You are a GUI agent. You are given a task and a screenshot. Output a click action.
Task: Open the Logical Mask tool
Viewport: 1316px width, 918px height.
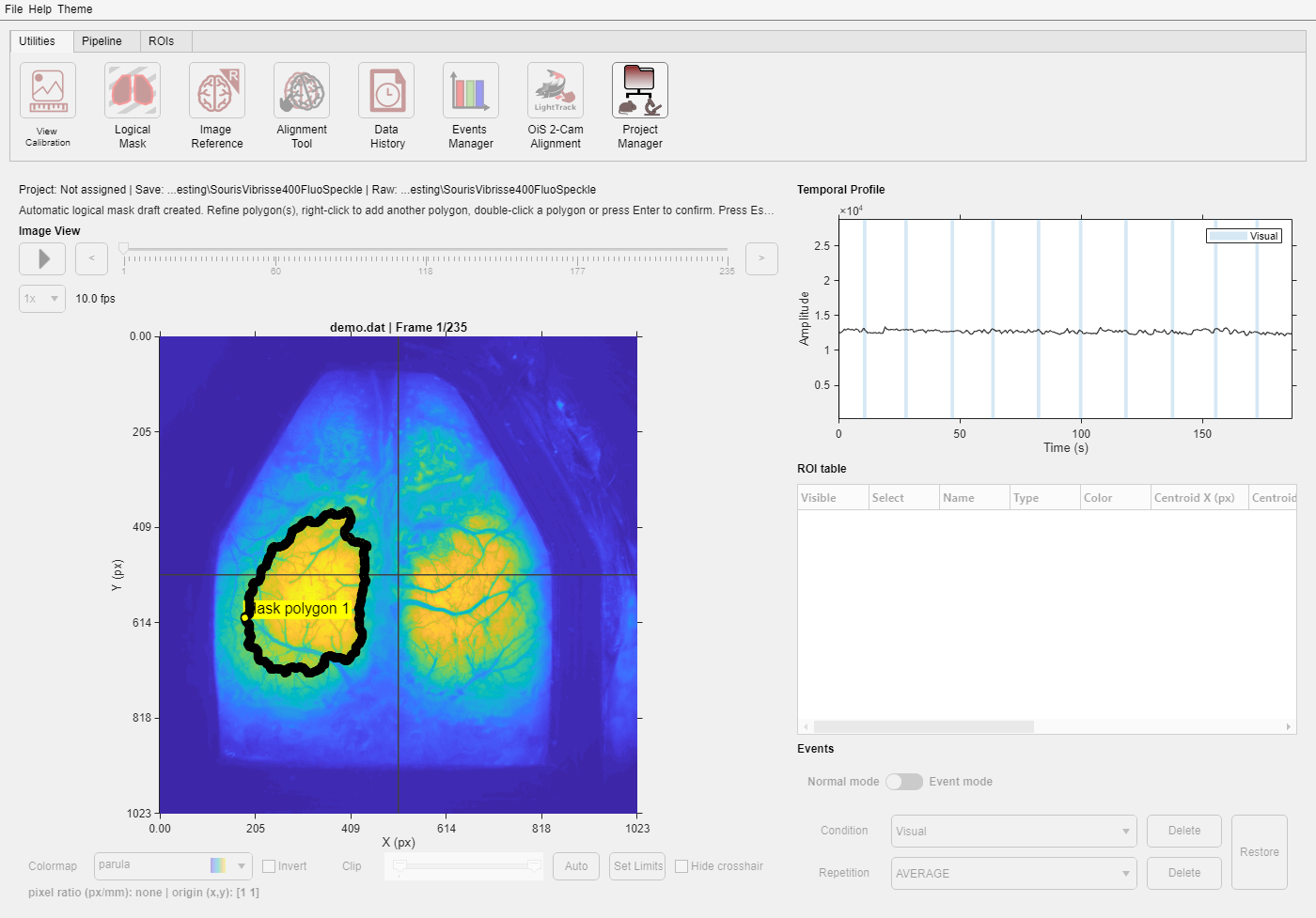pyautogui.click(x=133, y=90)
